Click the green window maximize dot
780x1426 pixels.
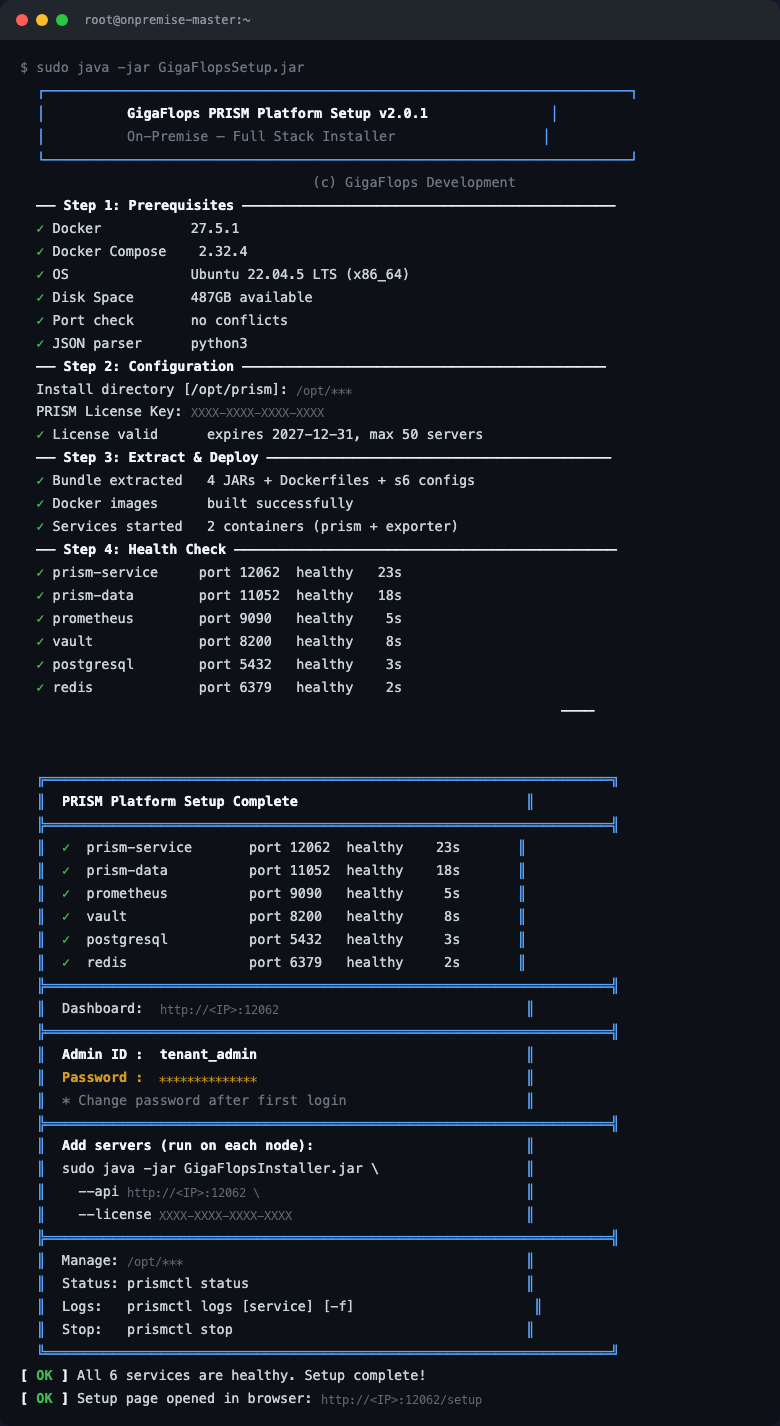[x=62, y=20]
